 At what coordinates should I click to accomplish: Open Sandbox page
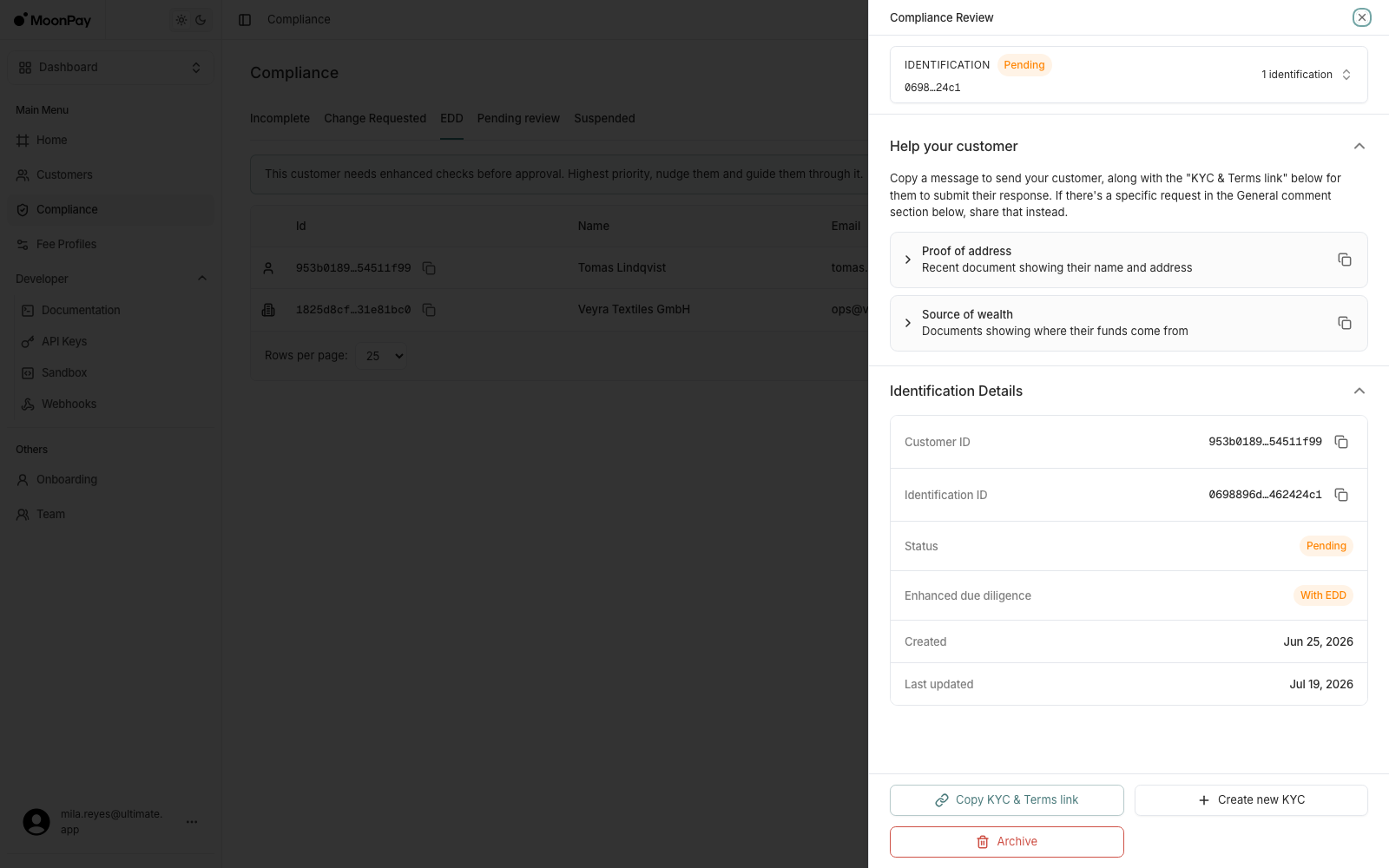click(113, 372)
